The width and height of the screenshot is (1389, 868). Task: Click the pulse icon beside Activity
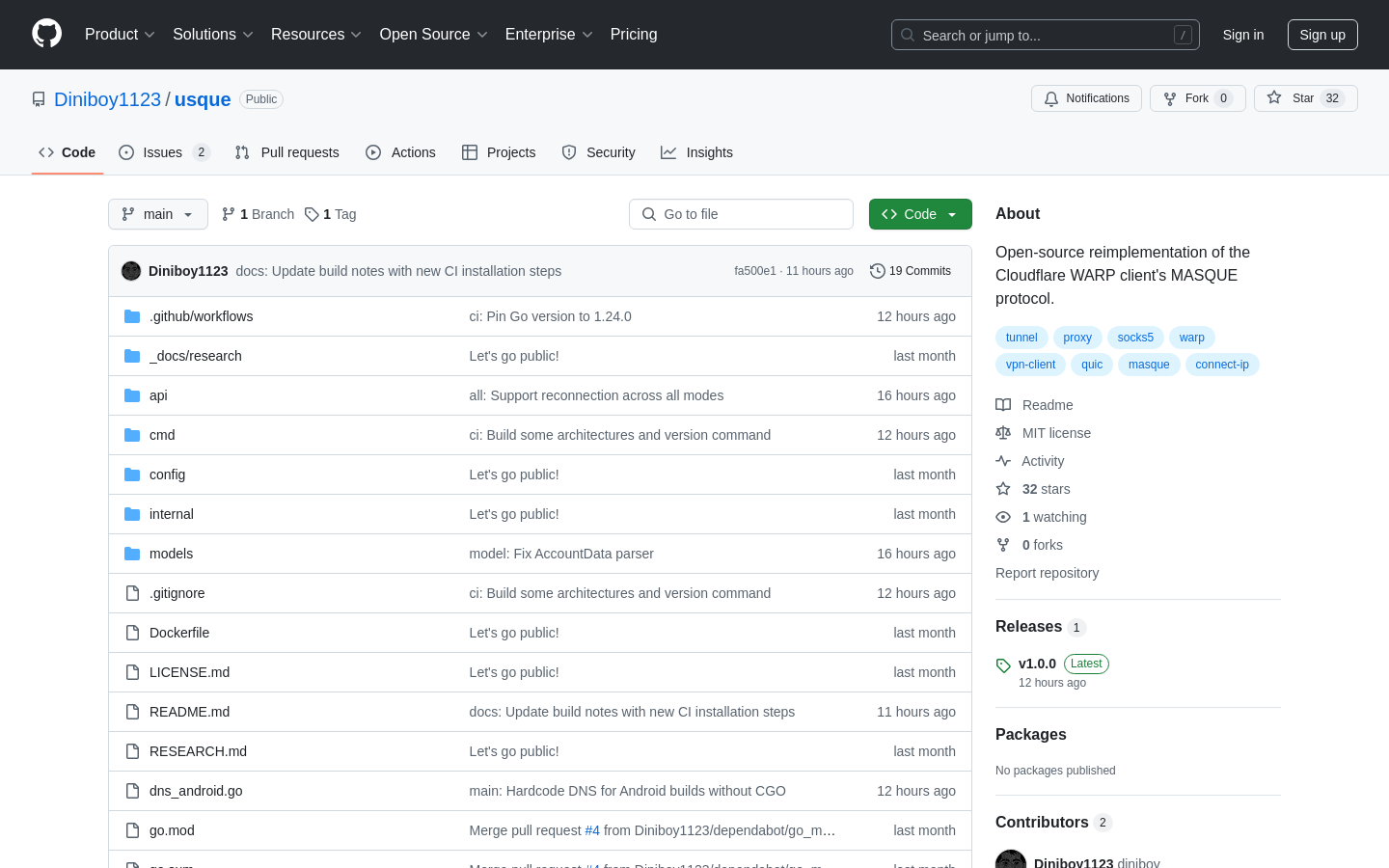point(1003,461)
